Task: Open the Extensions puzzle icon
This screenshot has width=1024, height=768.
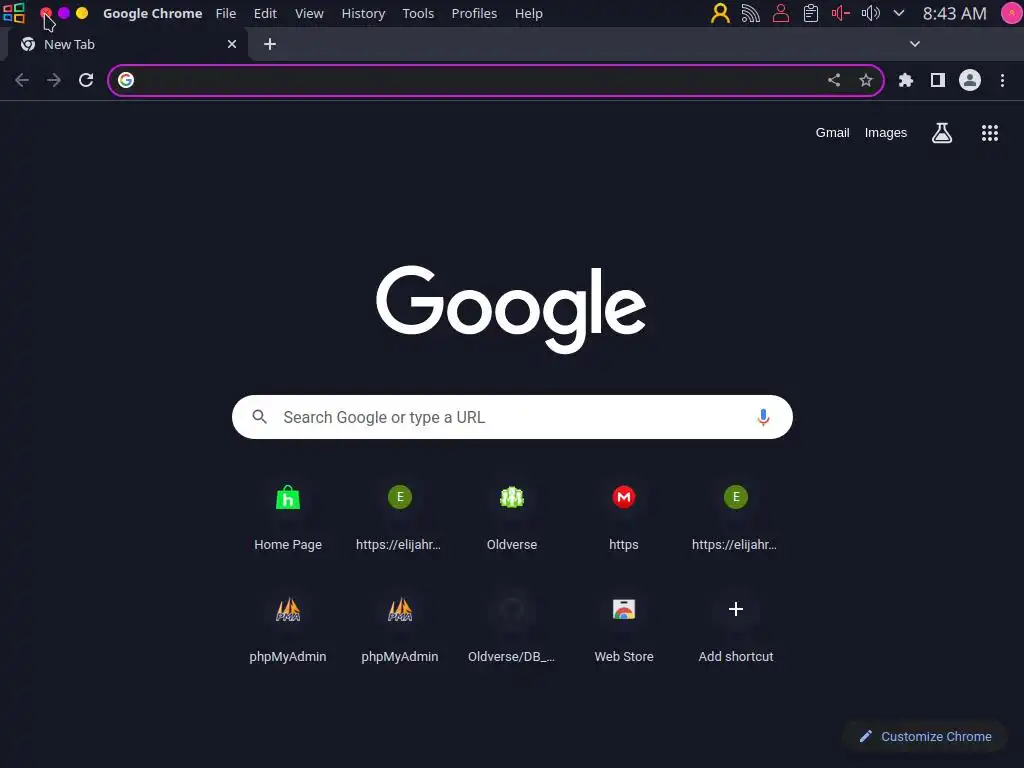Action: (x=905, y=80)
